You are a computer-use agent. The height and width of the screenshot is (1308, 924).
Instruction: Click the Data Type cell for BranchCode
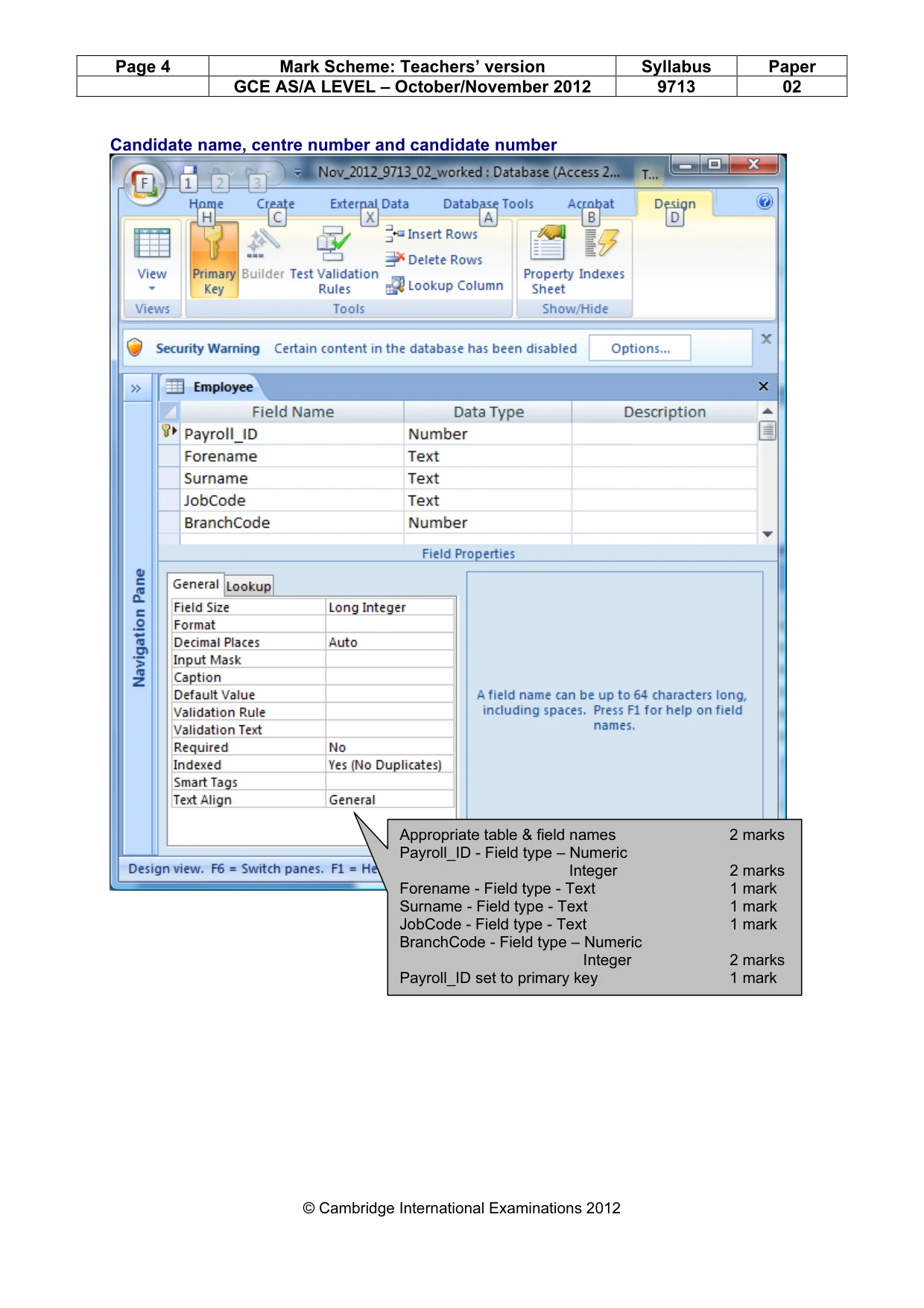pyautogui.click(x=488, y=523)
